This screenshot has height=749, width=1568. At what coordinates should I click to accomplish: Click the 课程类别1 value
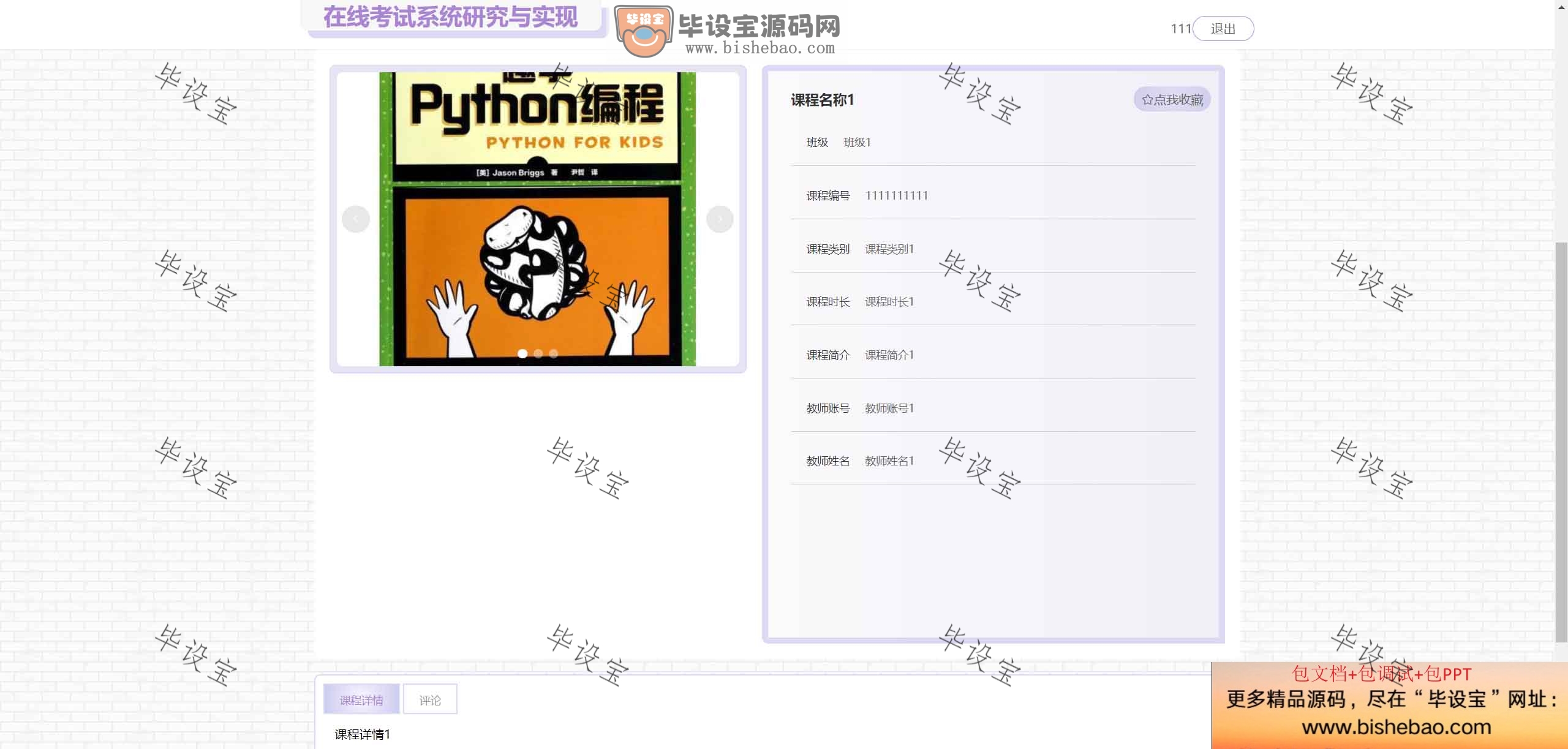pos(889,249)
